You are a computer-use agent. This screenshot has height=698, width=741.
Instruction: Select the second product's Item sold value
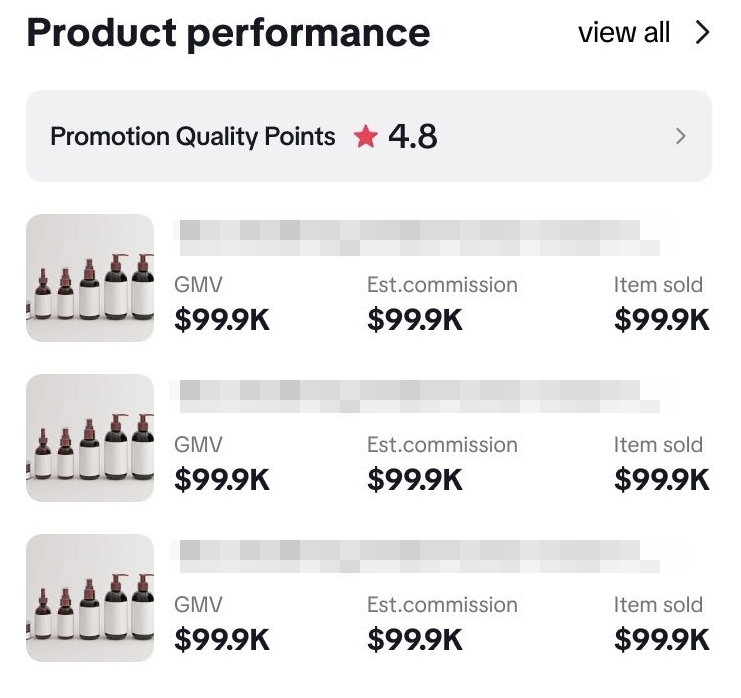(x=662, y=480)
